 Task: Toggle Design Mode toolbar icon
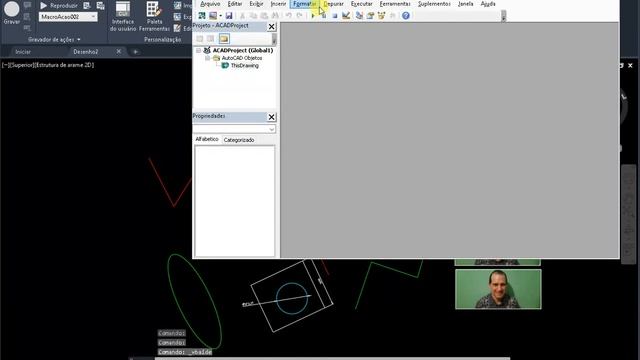tap(346, 16)
